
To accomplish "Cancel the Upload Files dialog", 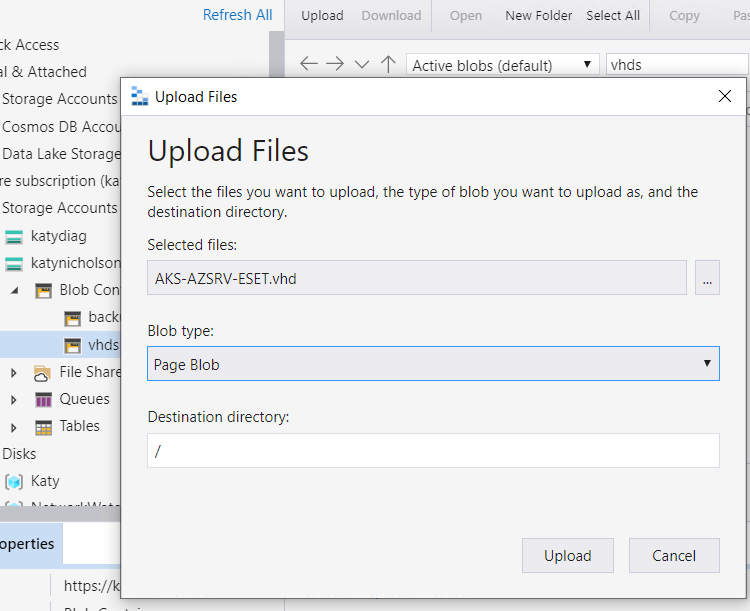I will pos(674,555).
